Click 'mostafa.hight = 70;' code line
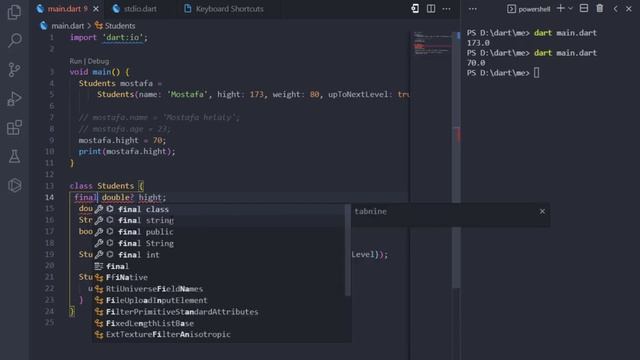The image size is (640, 360). 122,140
